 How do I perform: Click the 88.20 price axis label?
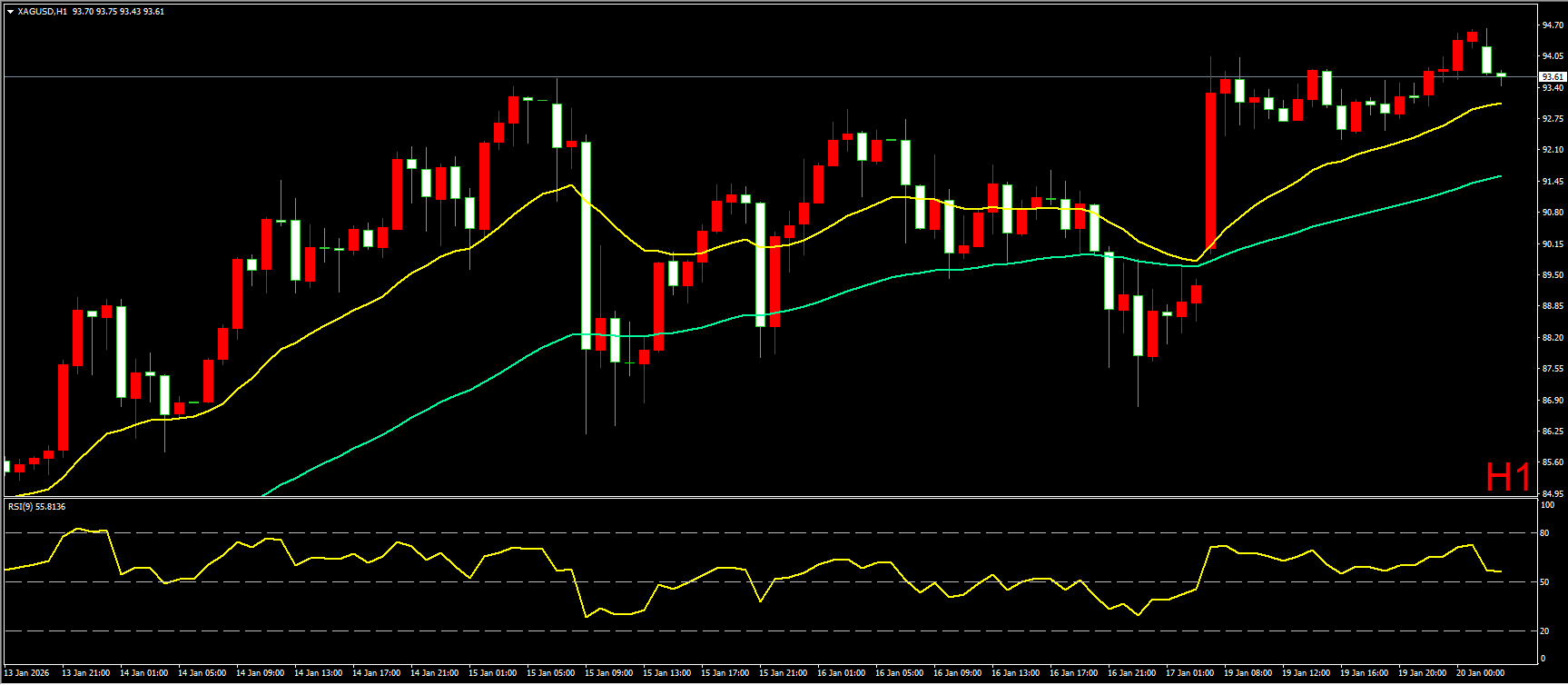click(x=1553, y=338)
